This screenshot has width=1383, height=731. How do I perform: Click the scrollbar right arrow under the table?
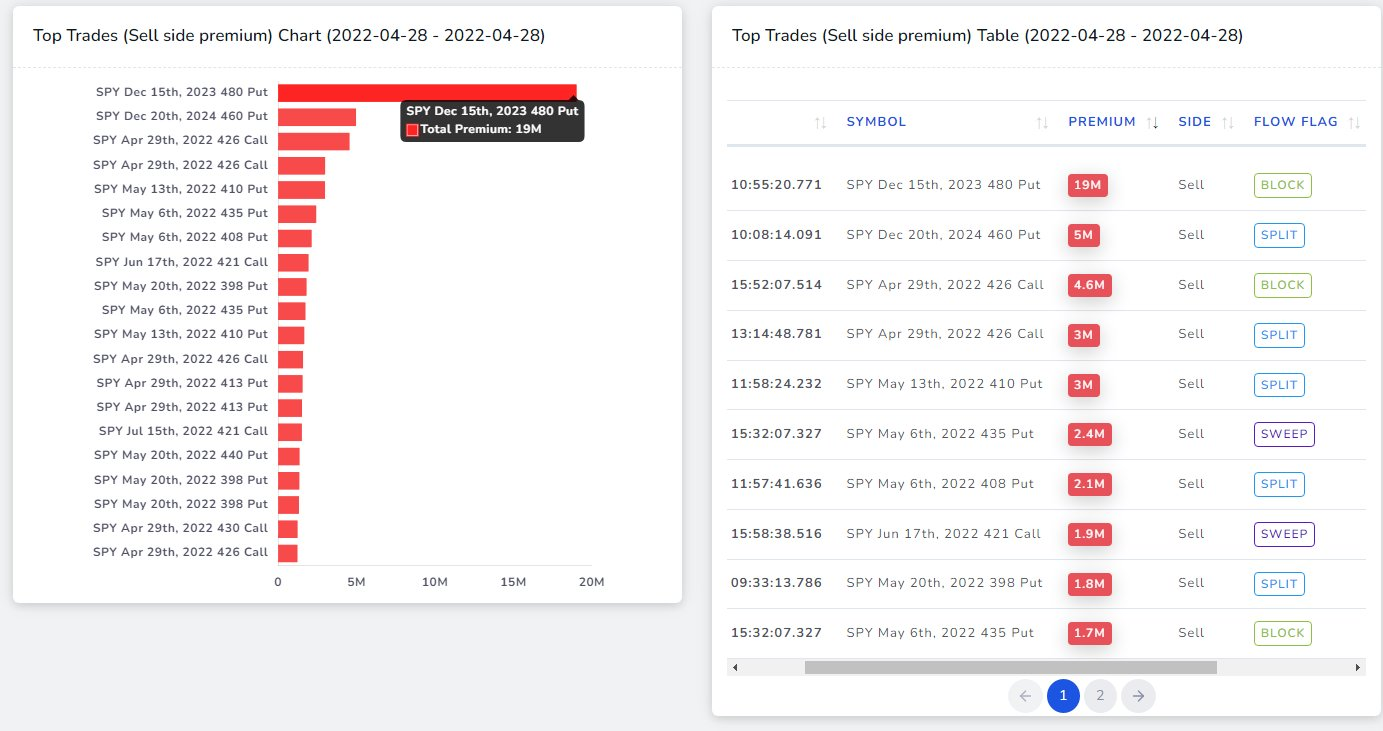[x=1357, y=667]
